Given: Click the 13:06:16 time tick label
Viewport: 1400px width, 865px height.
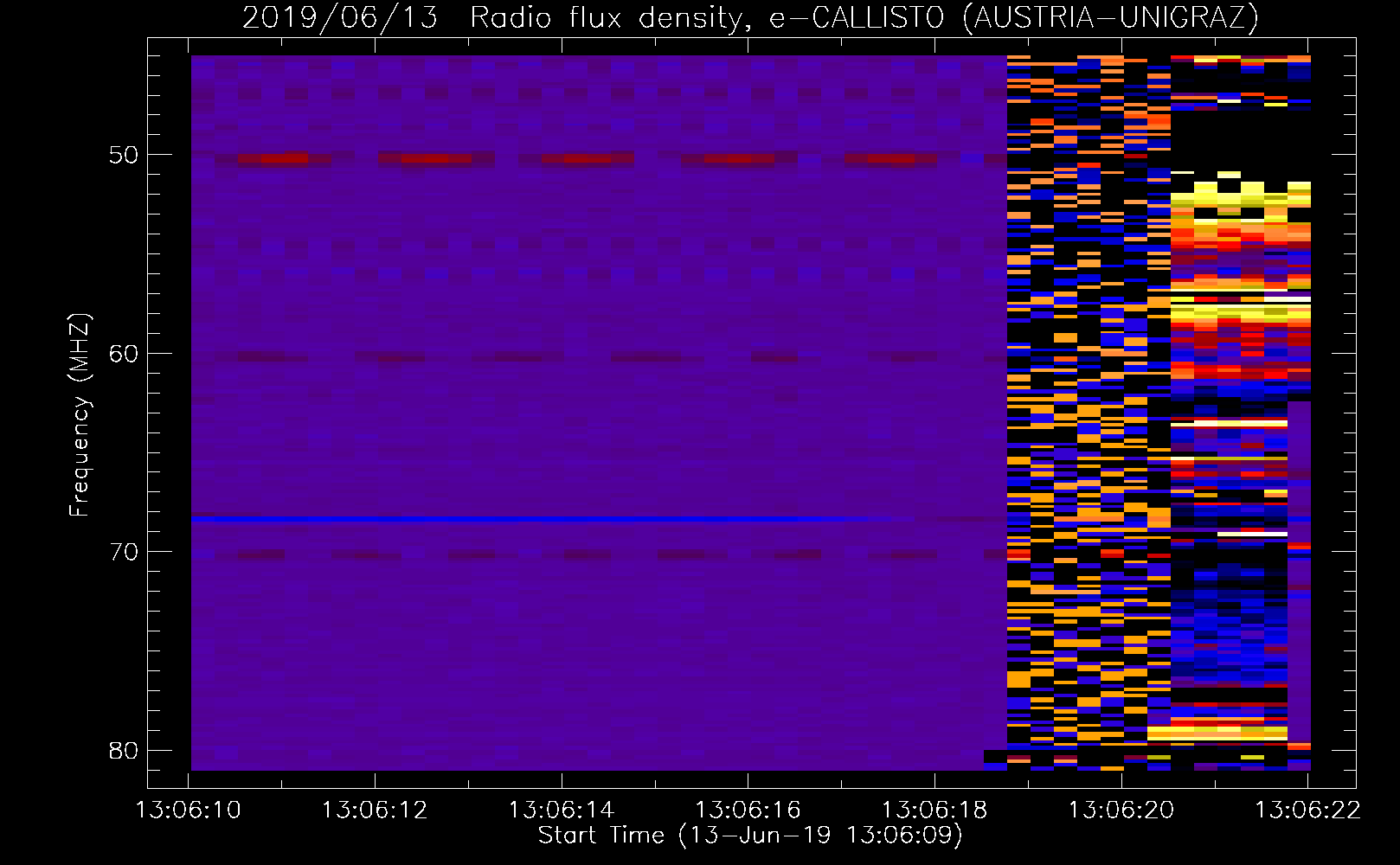Looking at the screenshot, I should click(748, 811).
